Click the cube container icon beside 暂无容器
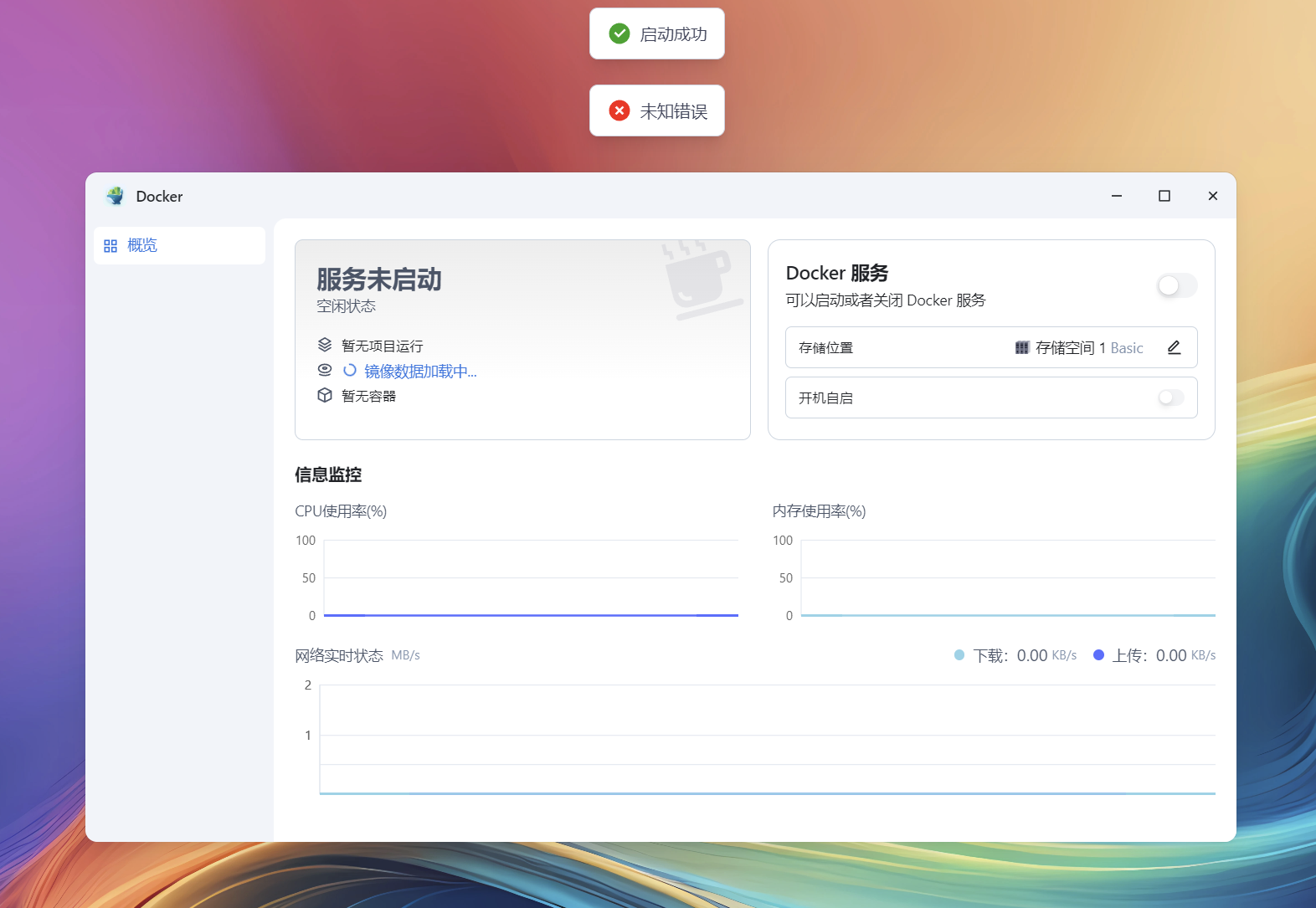The width and height of the screenshot is (1316, 908). [325, 395]
